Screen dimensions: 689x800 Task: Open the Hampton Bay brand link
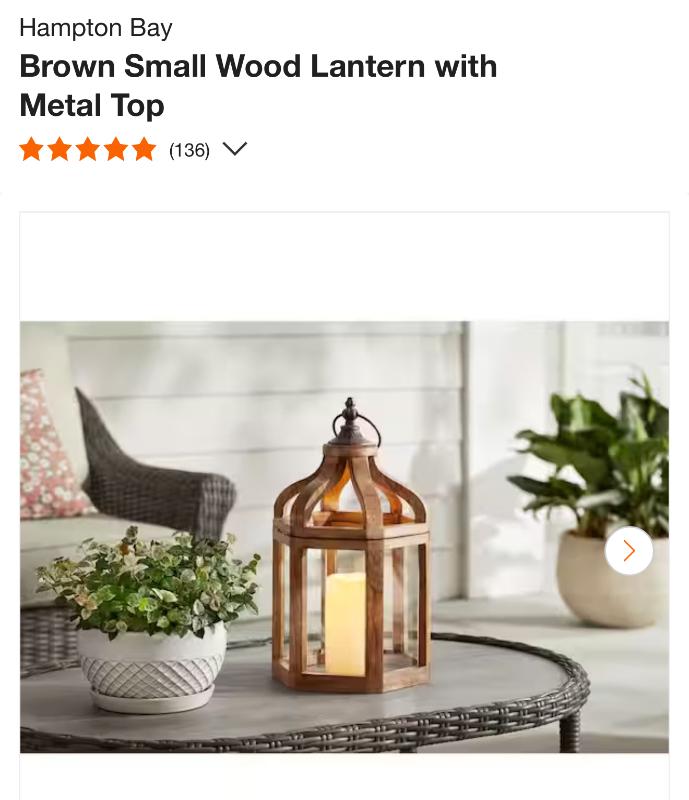point(96,28)
